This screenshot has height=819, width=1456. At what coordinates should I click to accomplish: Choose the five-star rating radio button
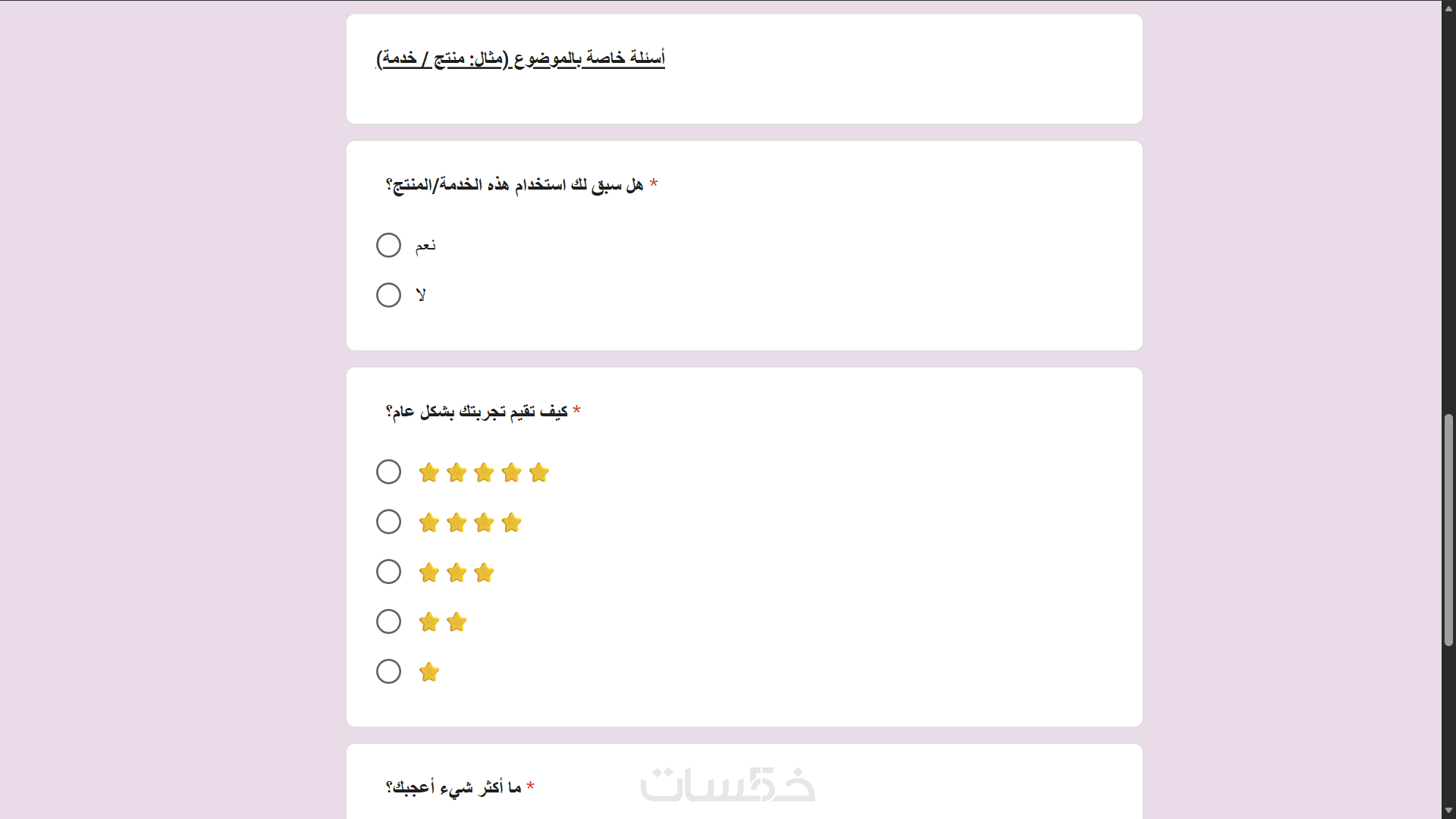click(x=388, y=472)
